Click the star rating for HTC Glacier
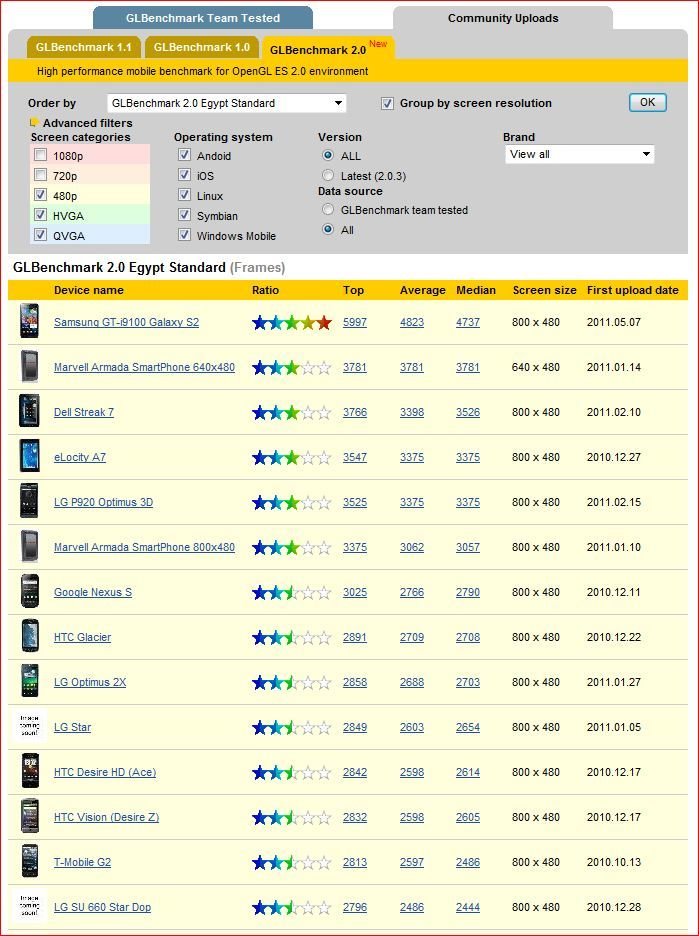The image size is (699, 936). (x=292, y=638)
